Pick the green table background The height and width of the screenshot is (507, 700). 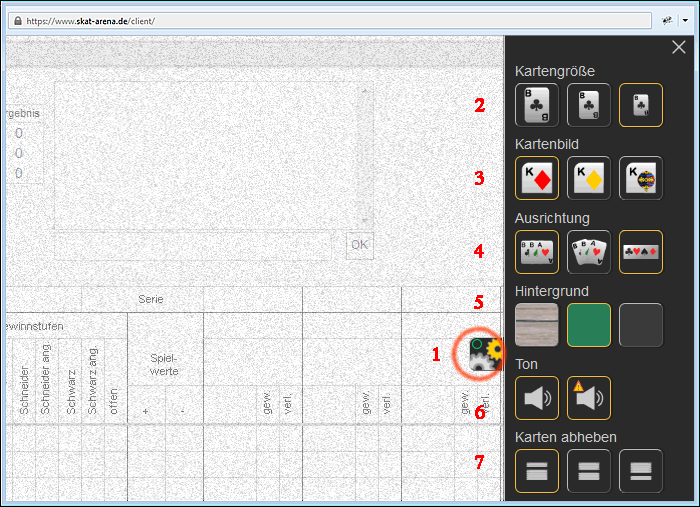(x=588, y=325)
